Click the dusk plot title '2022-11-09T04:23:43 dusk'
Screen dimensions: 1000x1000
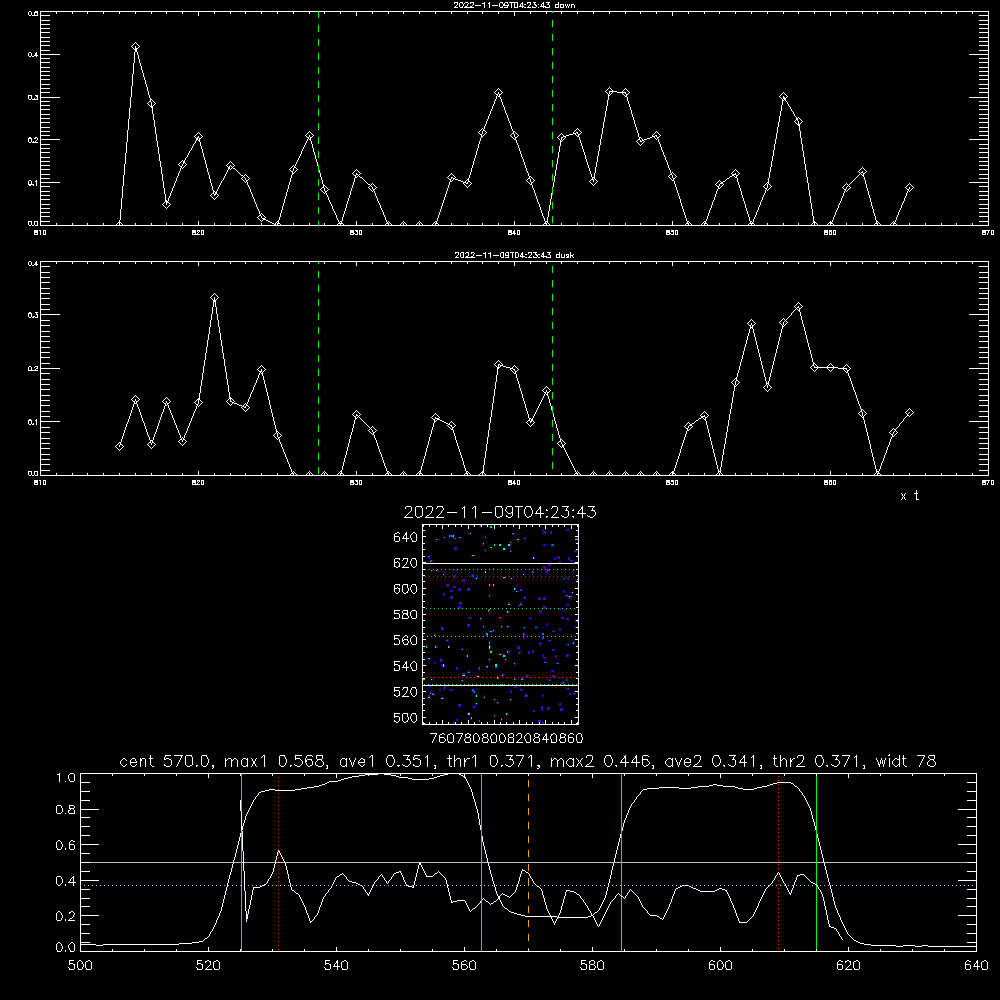coord(514,255)
